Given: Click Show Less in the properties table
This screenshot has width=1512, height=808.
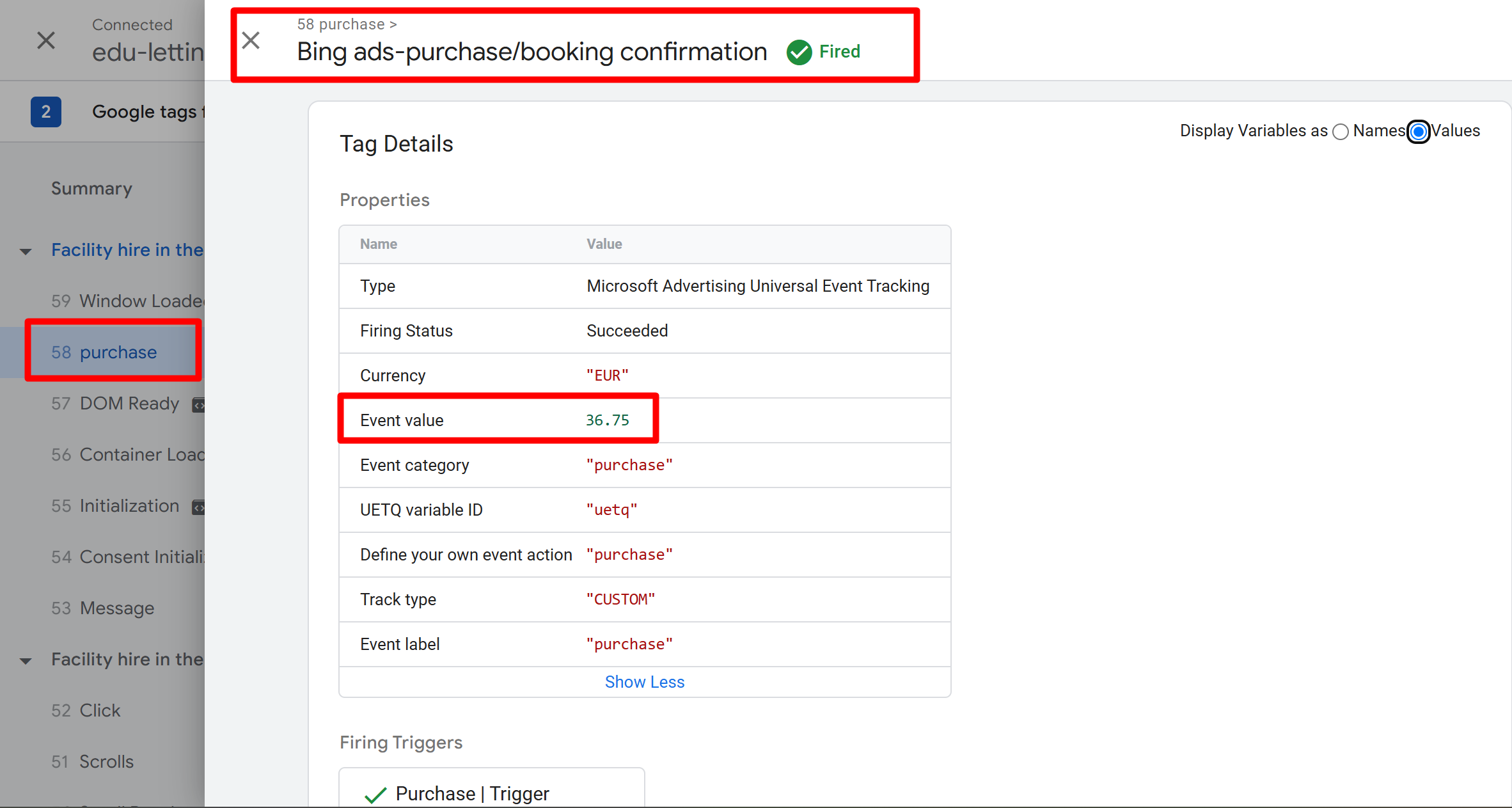Looking at the screenshot, I should pyautogui.click(x=644, y=682).
